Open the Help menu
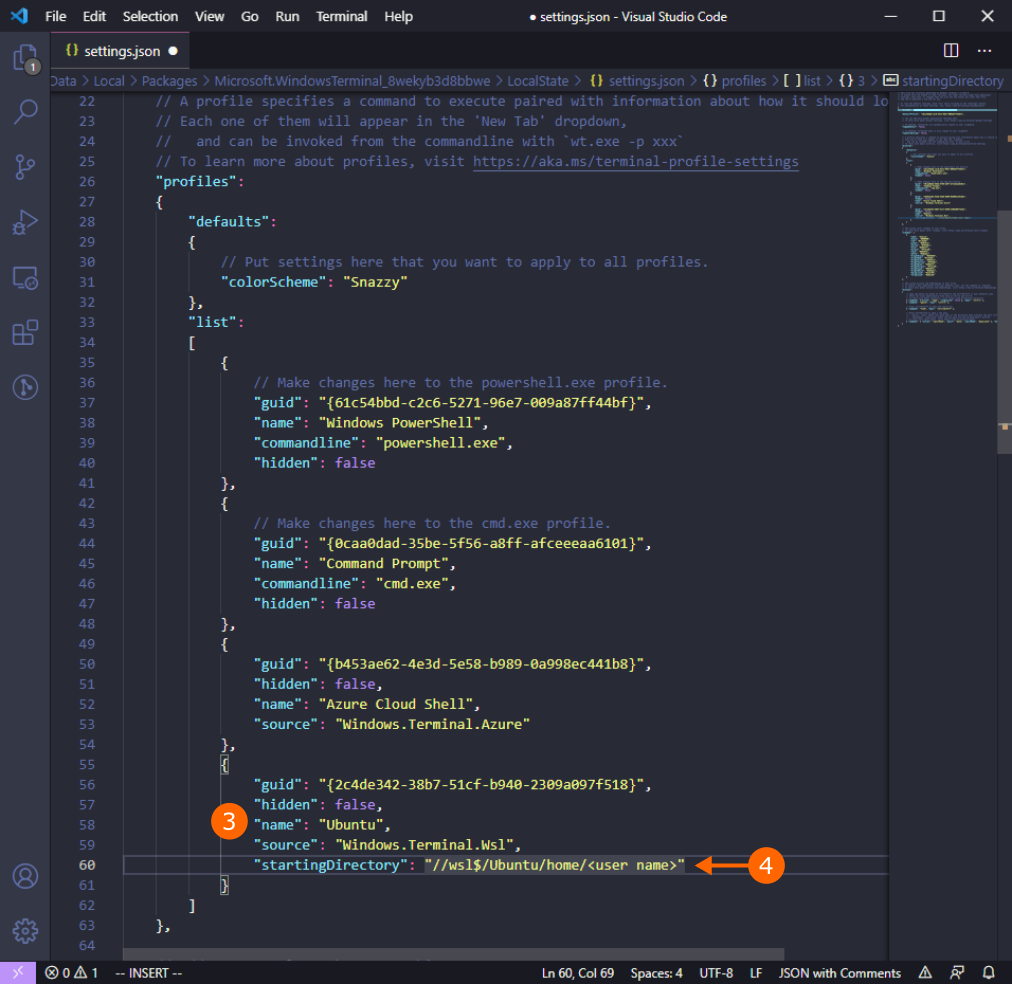Image resolution: width=1012 pixels, height=984 pixels. (x=398, y=16)
